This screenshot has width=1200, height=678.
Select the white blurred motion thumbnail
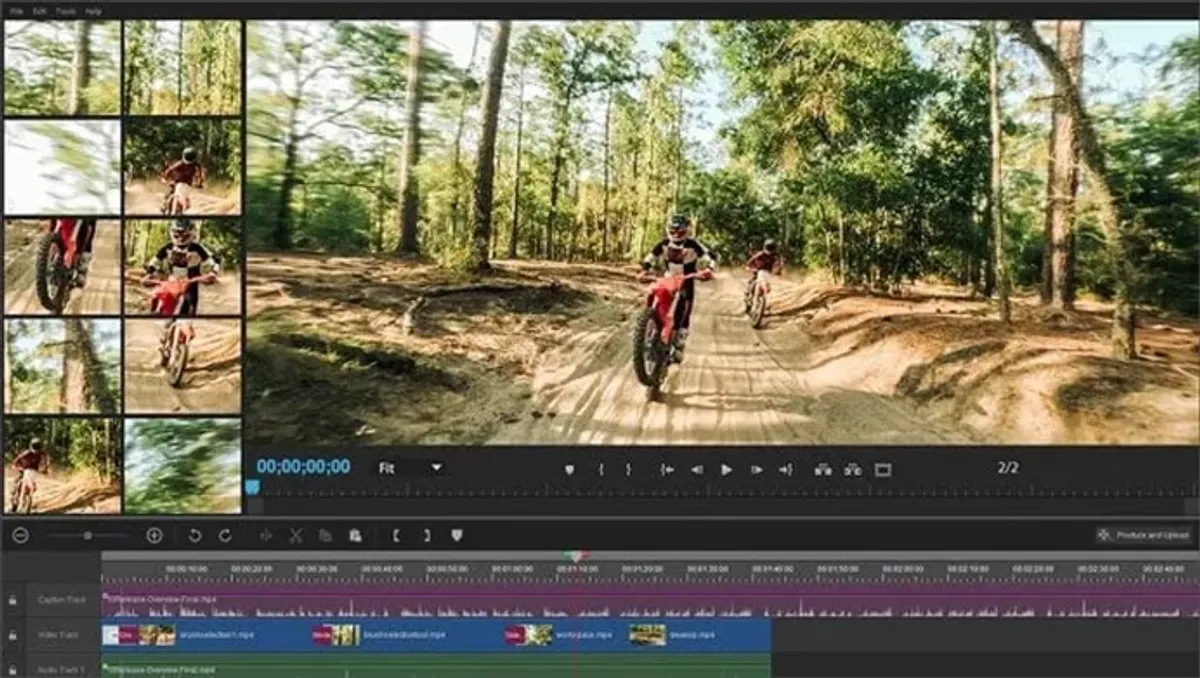click(x=62, y=168)
